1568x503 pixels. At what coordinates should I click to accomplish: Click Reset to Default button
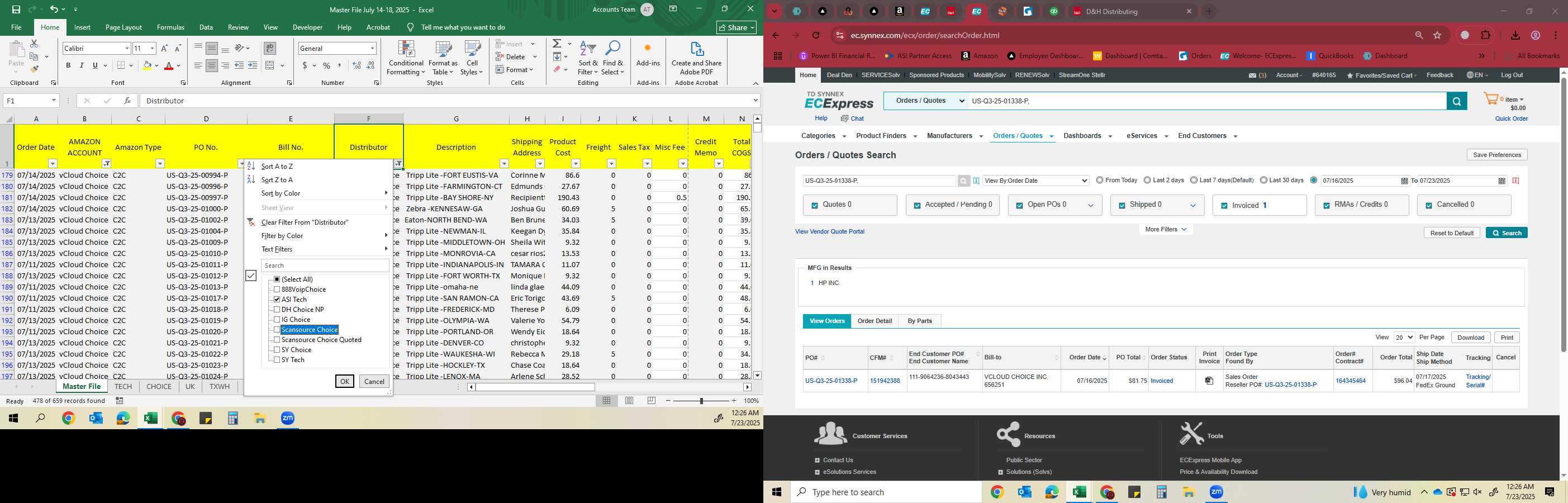(1452, 233)
